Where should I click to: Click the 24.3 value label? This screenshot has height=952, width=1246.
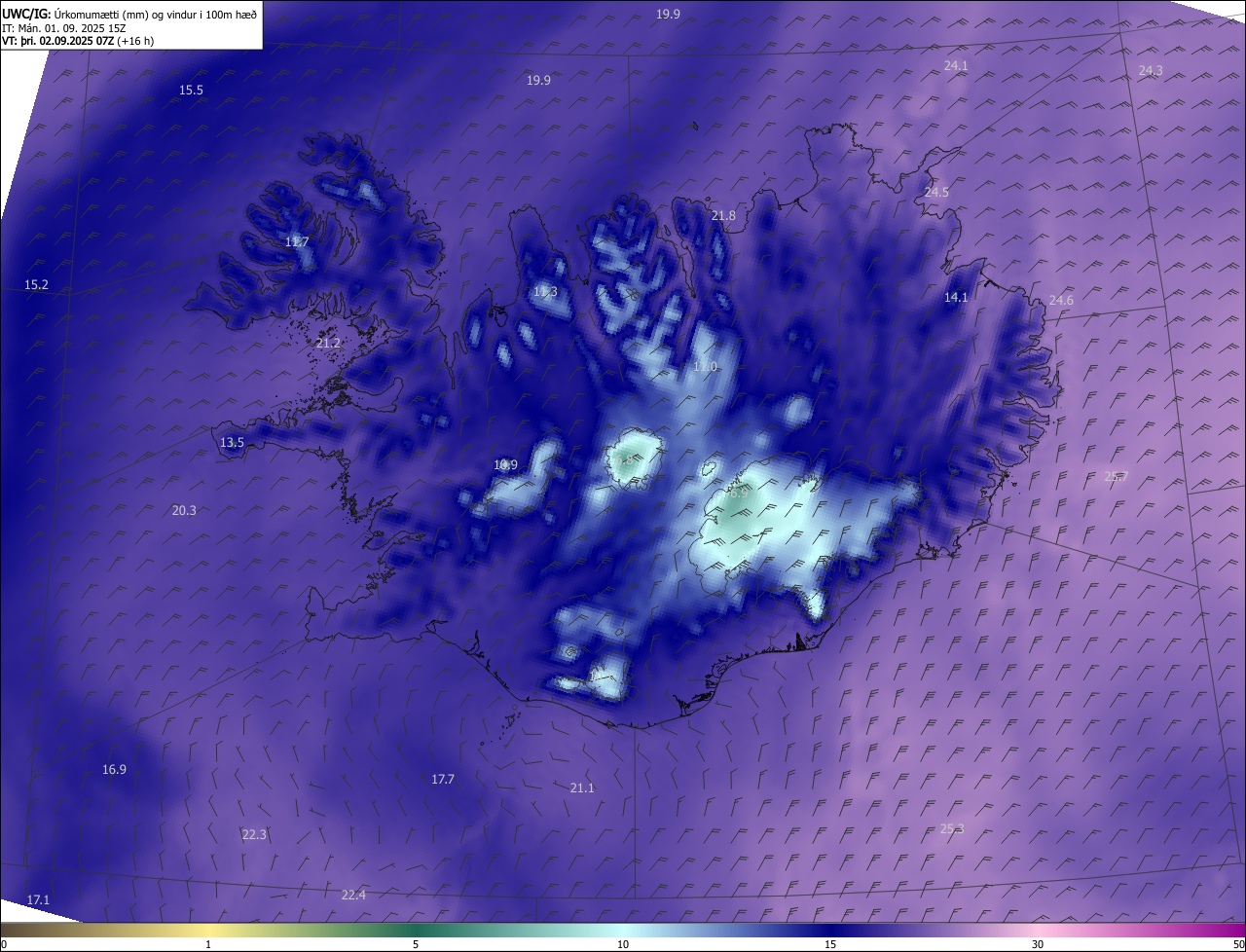tap(1151, 71)
